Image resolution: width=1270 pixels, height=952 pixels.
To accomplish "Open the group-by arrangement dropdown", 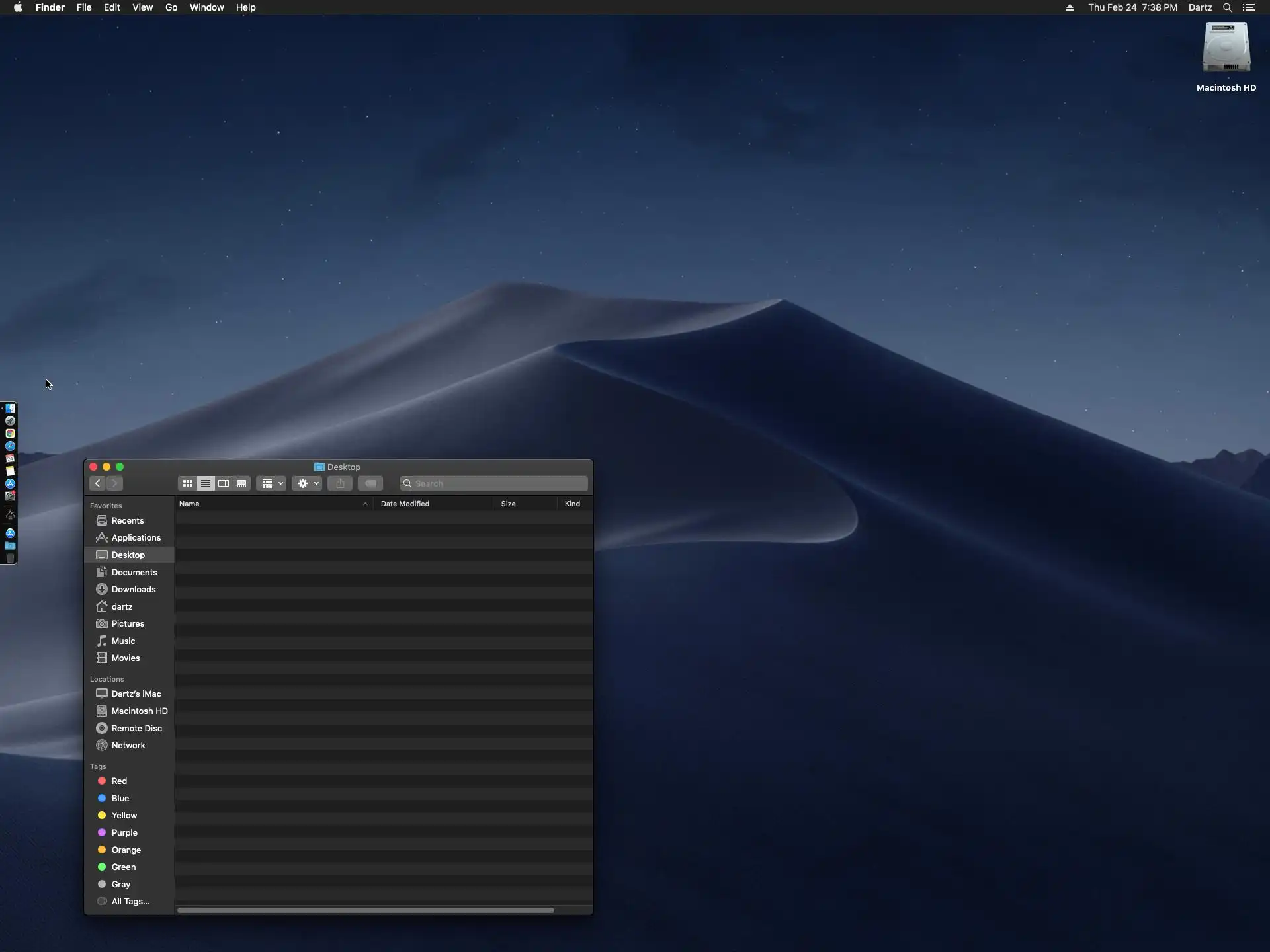I will point(271,483).
